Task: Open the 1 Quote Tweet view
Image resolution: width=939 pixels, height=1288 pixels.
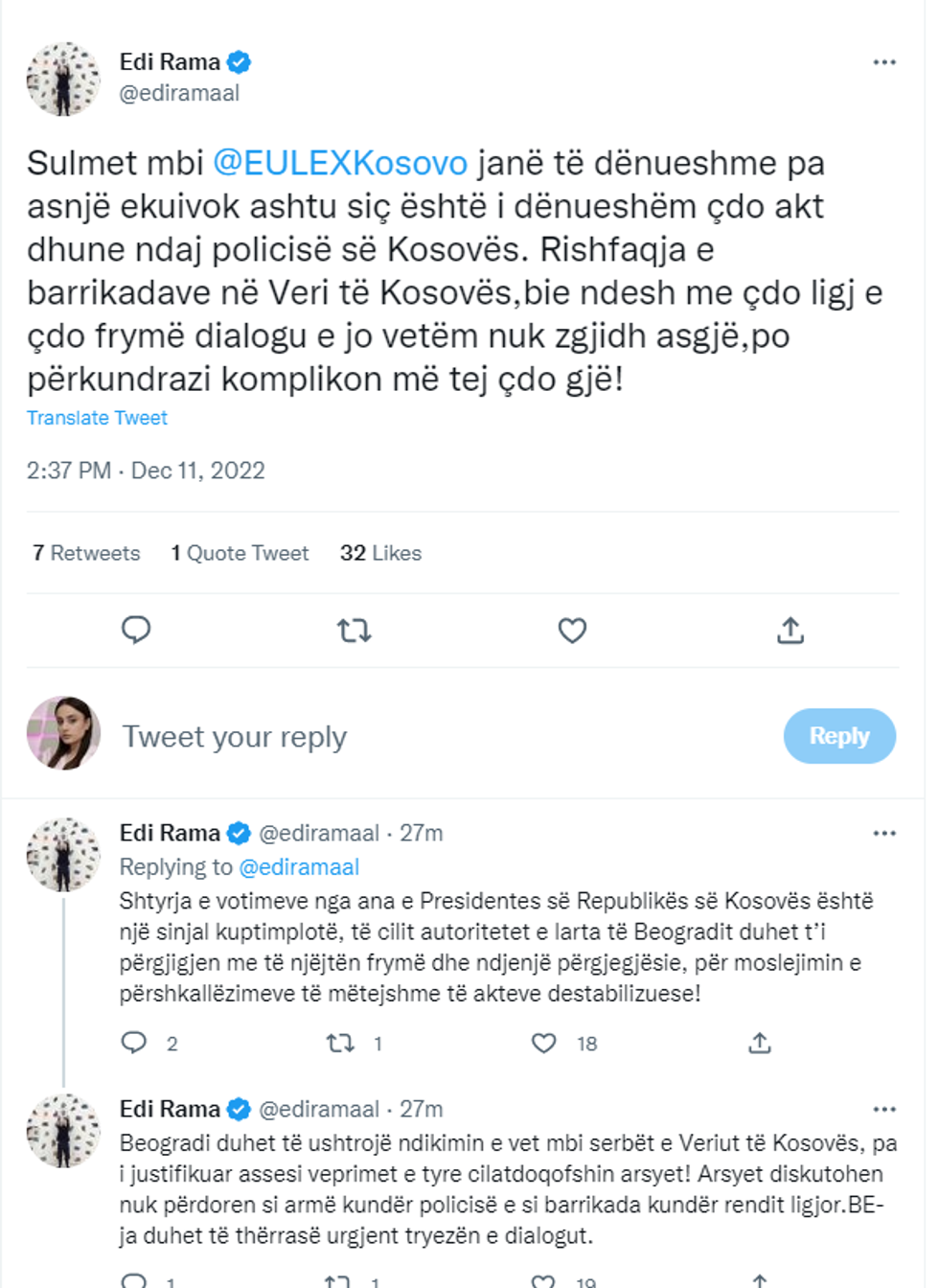Action: pyautogui.click(x=240, y=553)
